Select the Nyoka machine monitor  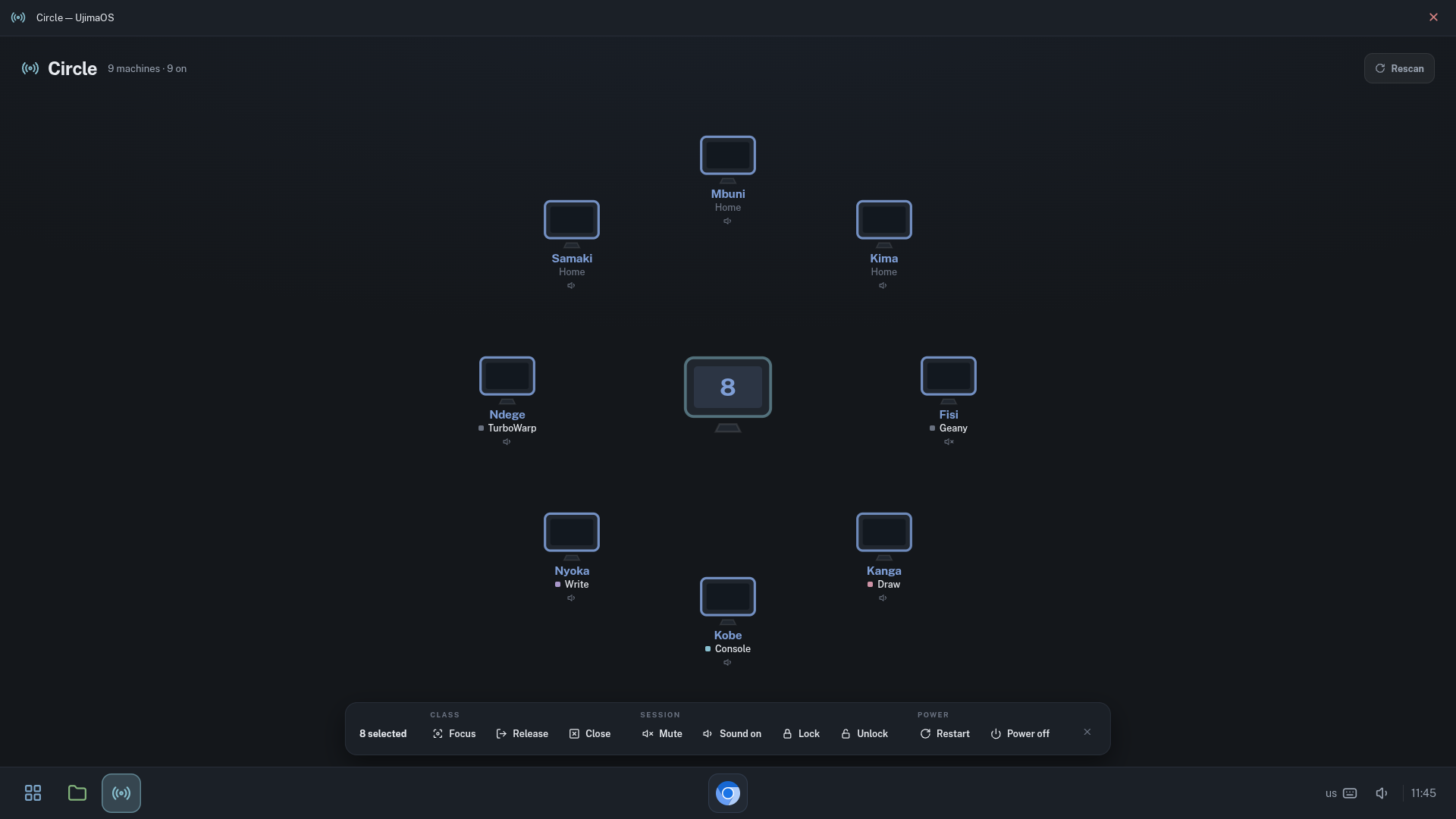(x=571, y=532)
